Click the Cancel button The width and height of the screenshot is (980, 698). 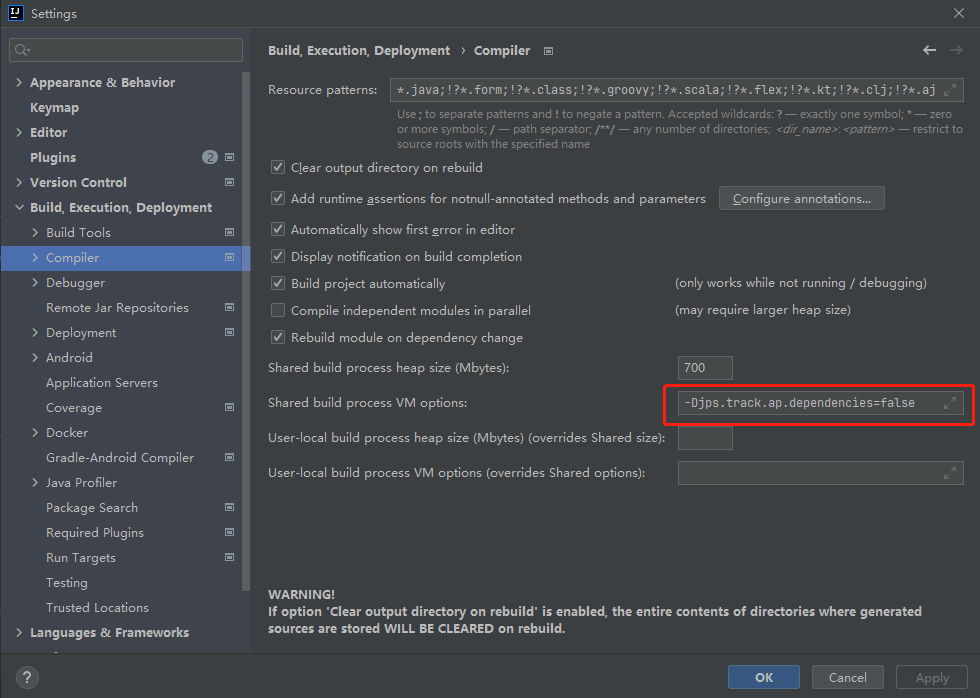coord(848,677)
